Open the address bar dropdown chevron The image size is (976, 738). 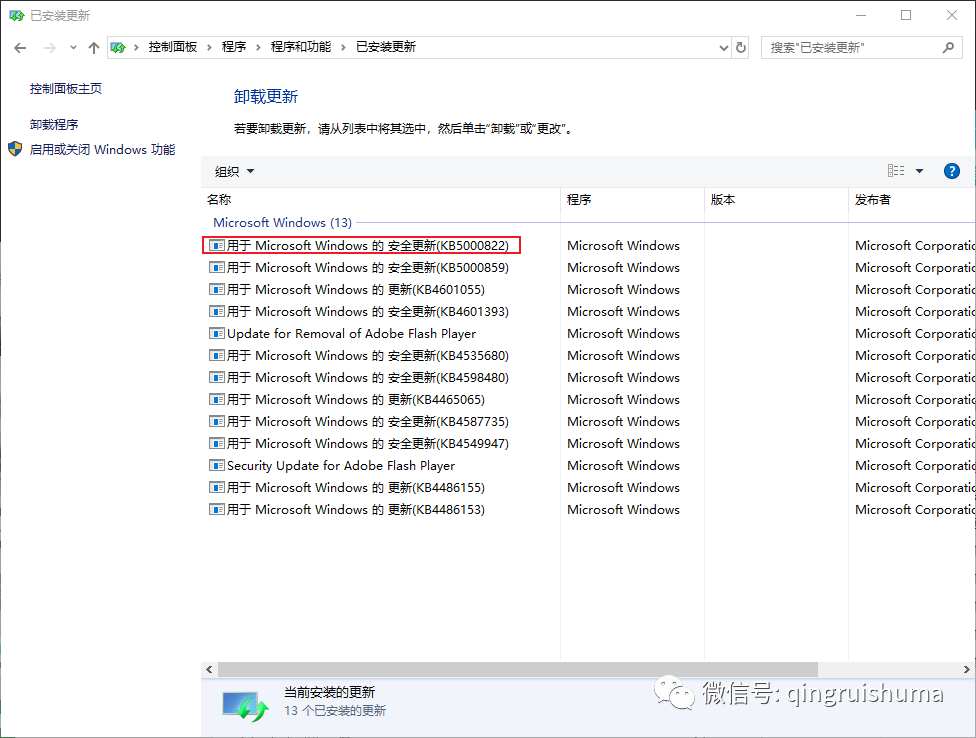[722, 47]
